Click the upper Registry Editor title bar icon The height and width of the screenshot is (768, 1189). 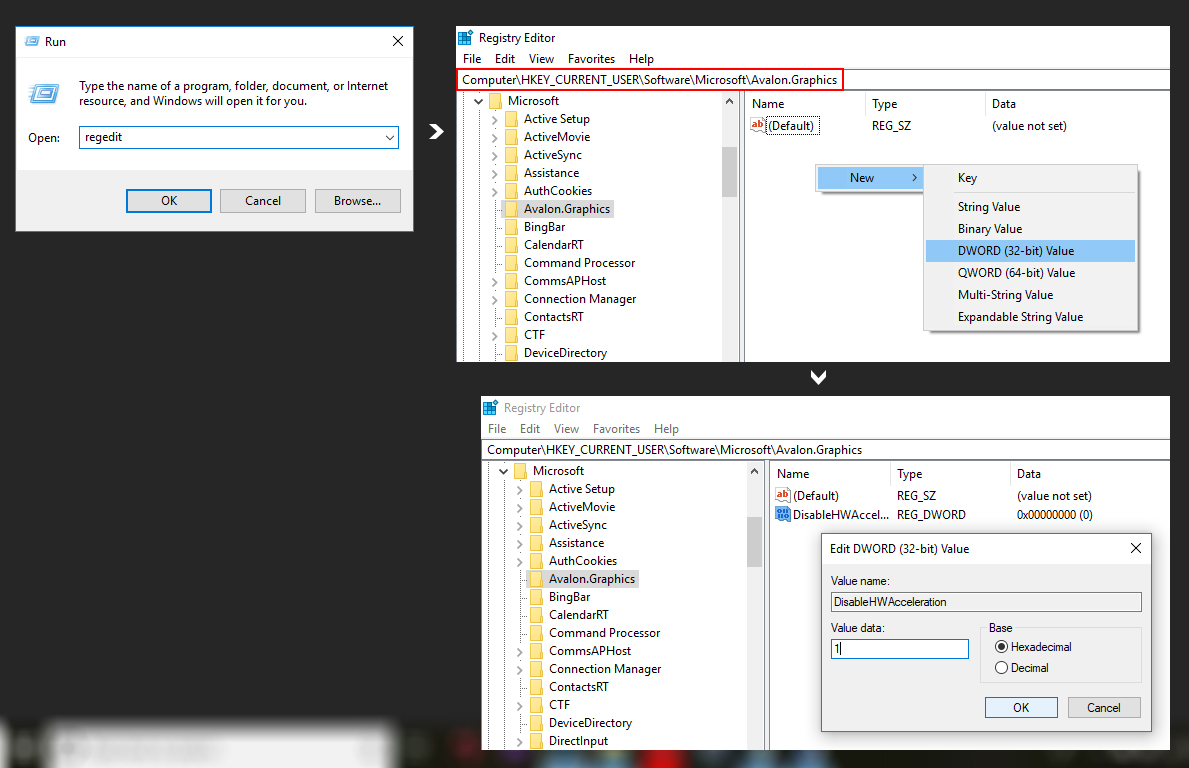point(466,37)
